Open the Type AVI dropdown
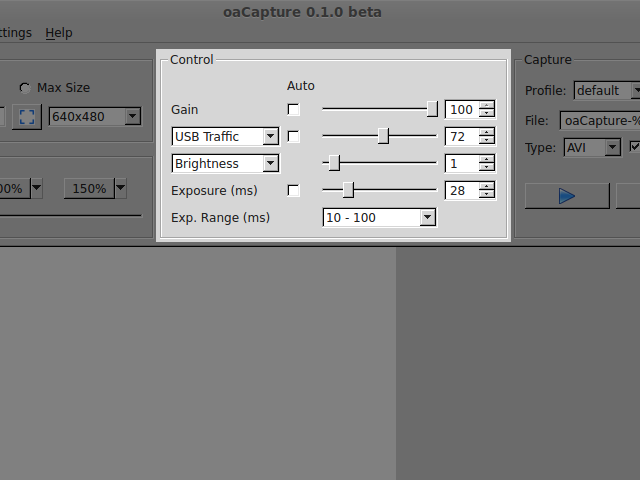This screenshot has height=480, width=640. 592,147
